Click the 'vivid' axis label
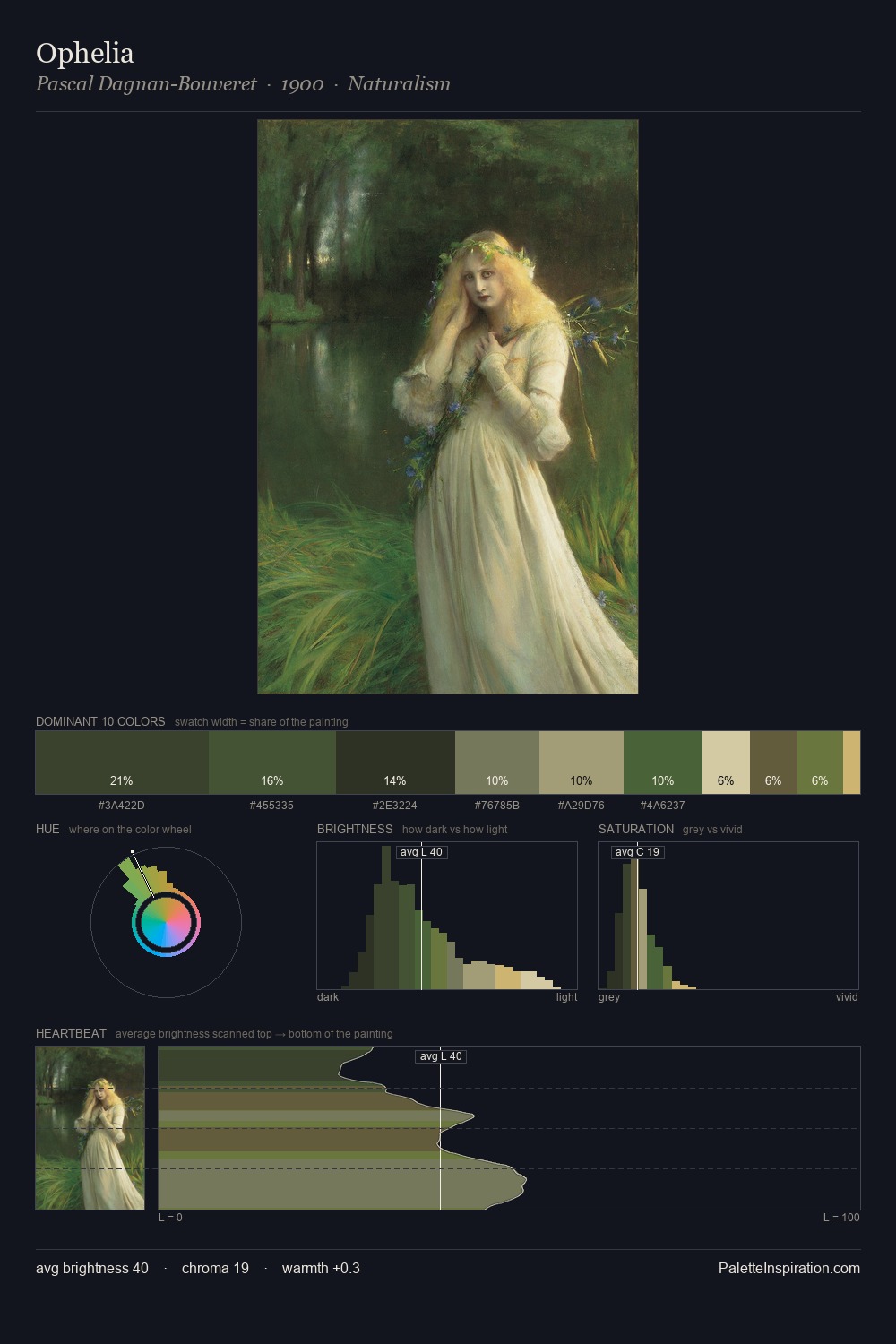The width and height of the screenshot is (896, 1344). coord(847,997)
